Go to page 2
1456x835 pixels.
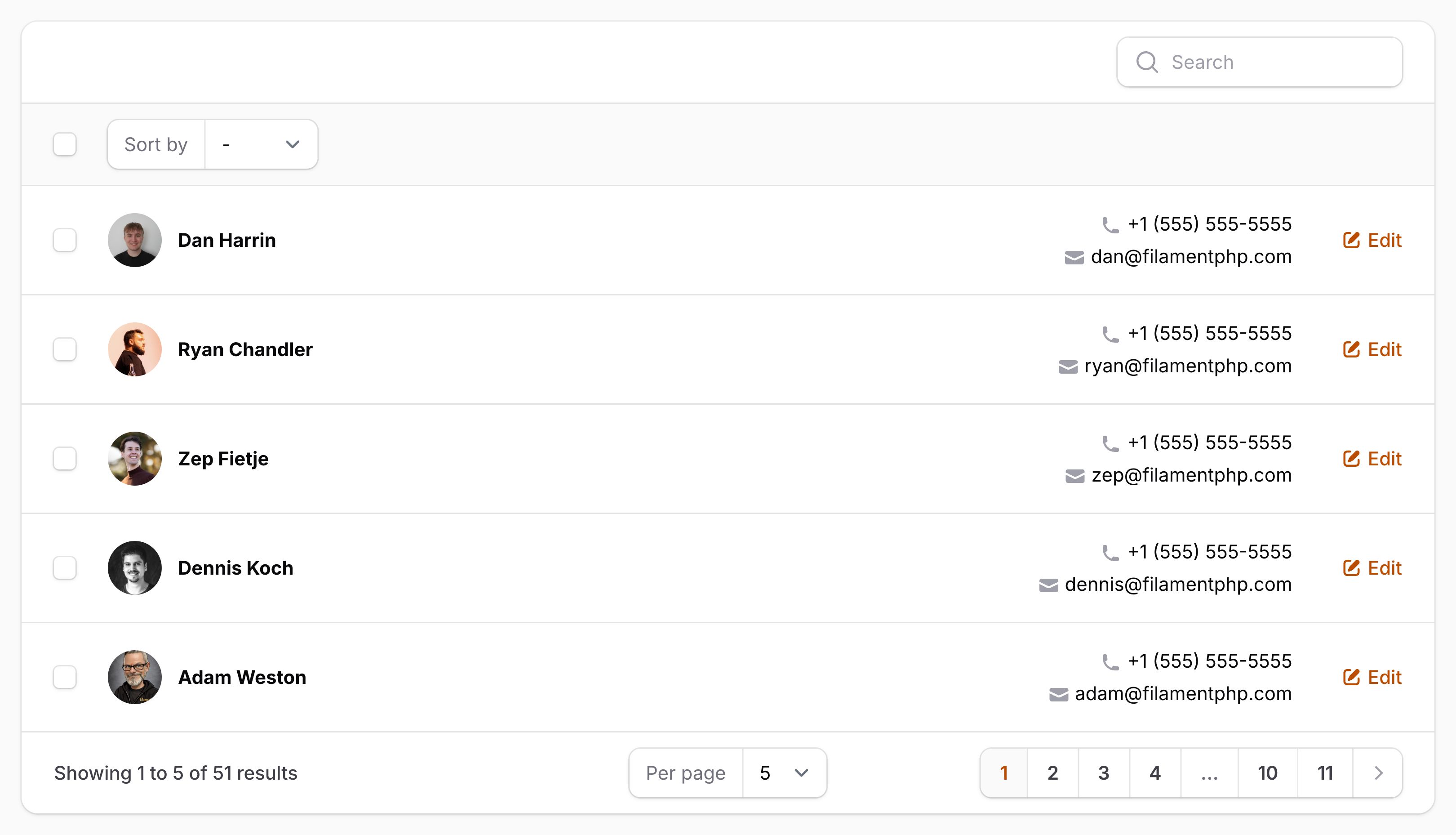(1052, 773)
